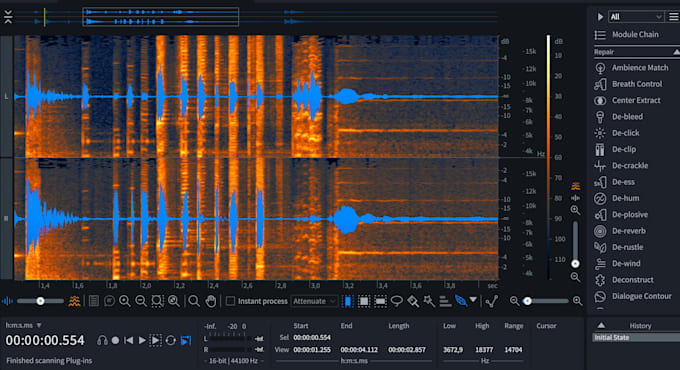
Task: Select the harmonics selection tool
Action: pos(445,301)
